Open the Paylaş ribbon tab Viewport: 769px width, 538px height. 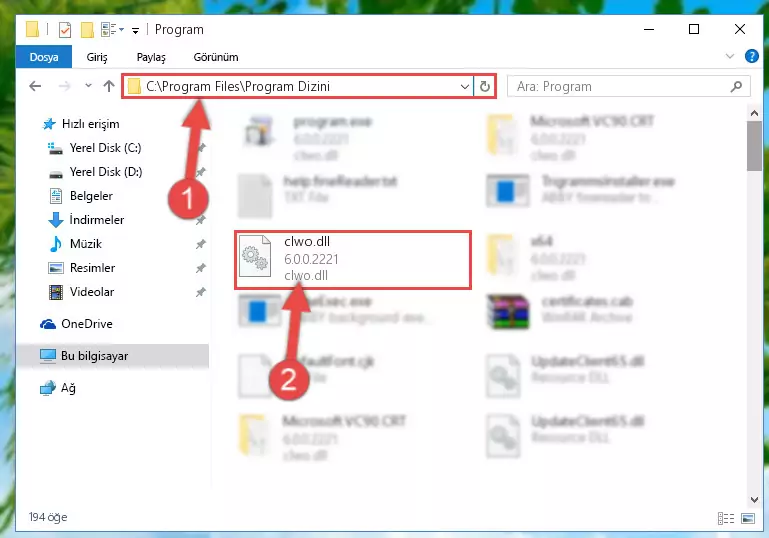click(x=151, y=57)
